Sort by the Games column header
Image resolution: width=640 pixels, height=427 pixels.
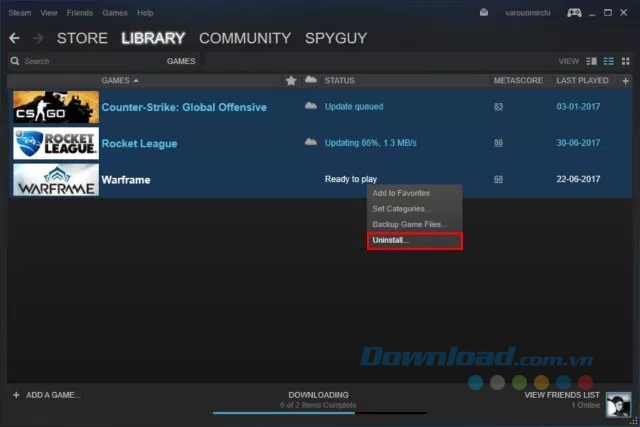point(120,80)
